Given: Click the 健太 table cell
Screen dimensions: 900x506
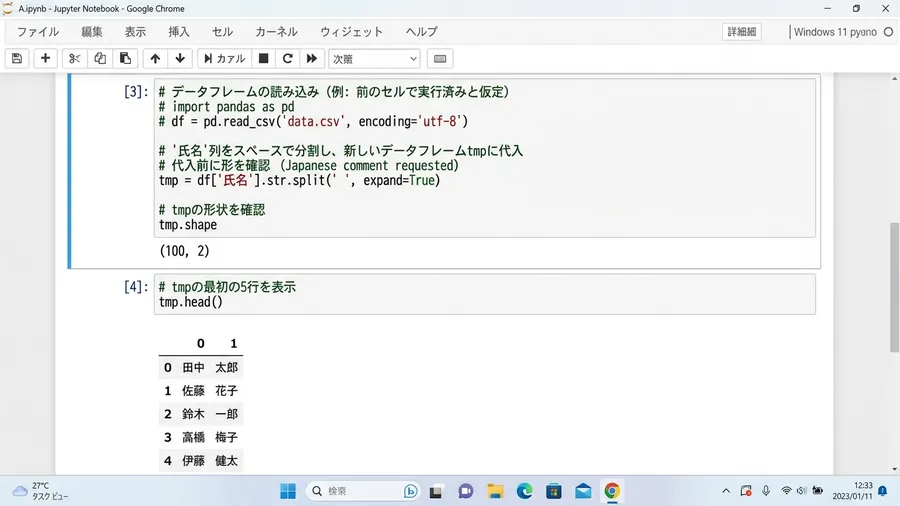Looking at the screenshot, I should click(226, 461).
